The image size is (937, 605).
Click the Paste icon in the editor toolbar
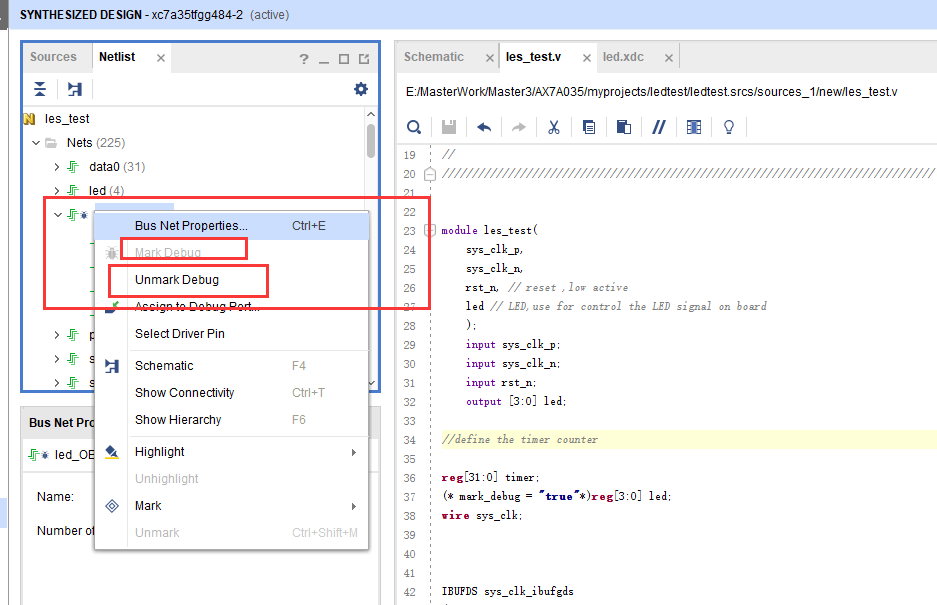click(x=623, y=127)
